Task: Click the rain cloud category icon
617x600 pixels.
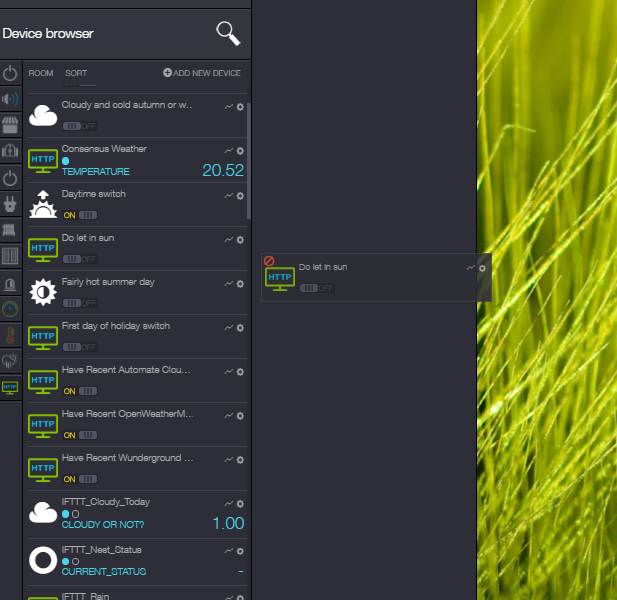Action: 10,361
